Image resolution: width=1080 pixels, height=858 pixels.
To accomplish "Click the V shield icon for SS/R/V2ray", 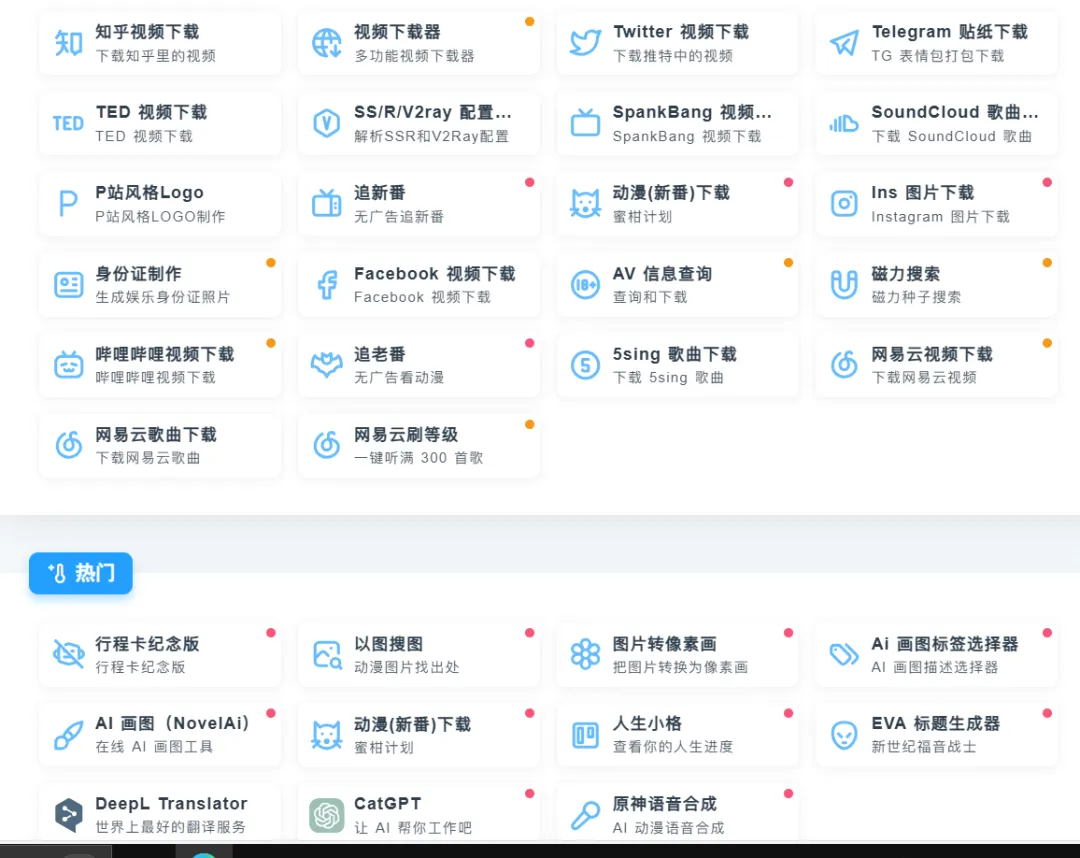I will click(326, 123).
